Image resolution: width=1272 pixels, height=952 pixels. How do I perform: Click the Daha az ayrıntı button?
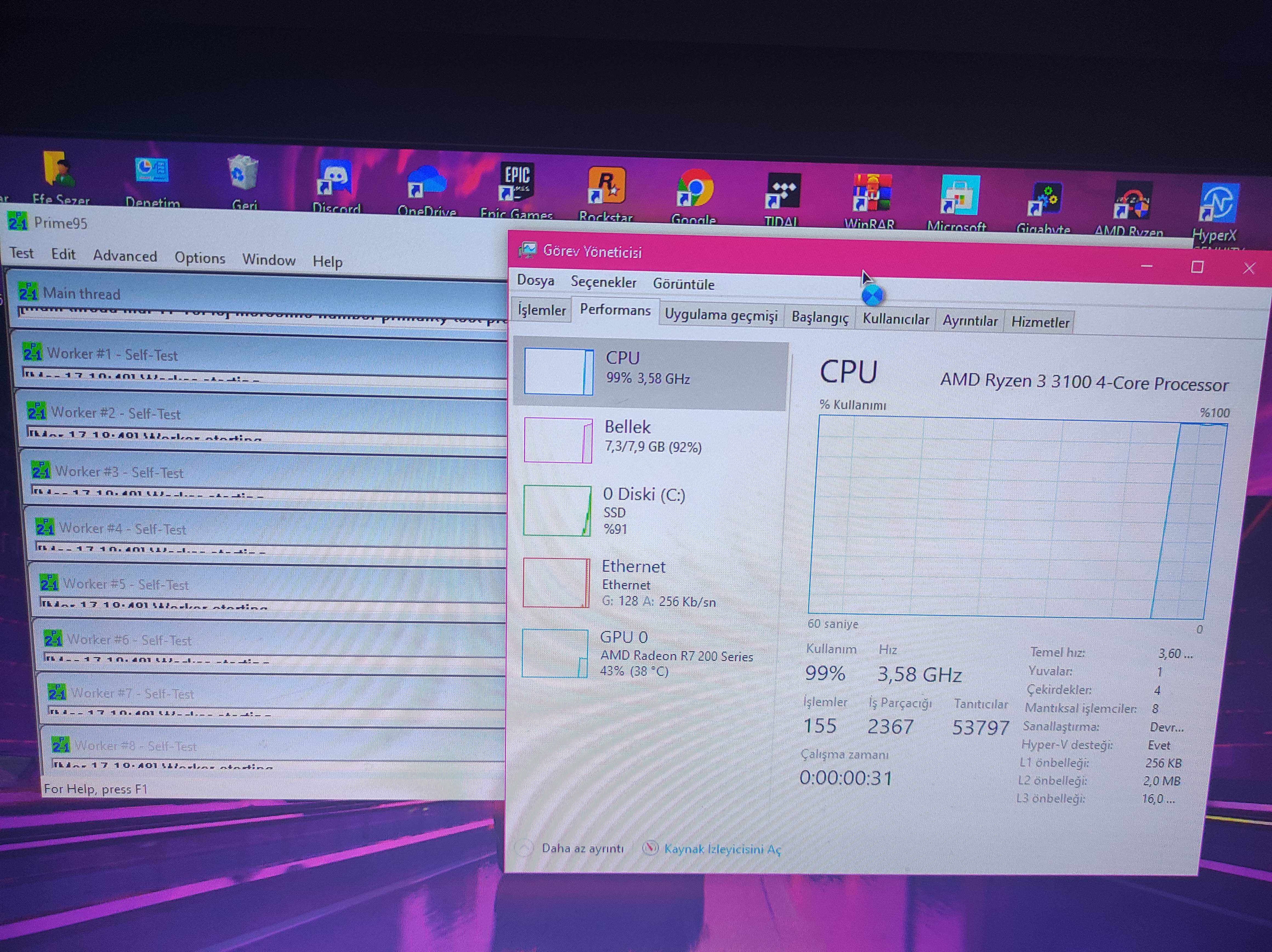pyautogui.click(x=581, y=848)
